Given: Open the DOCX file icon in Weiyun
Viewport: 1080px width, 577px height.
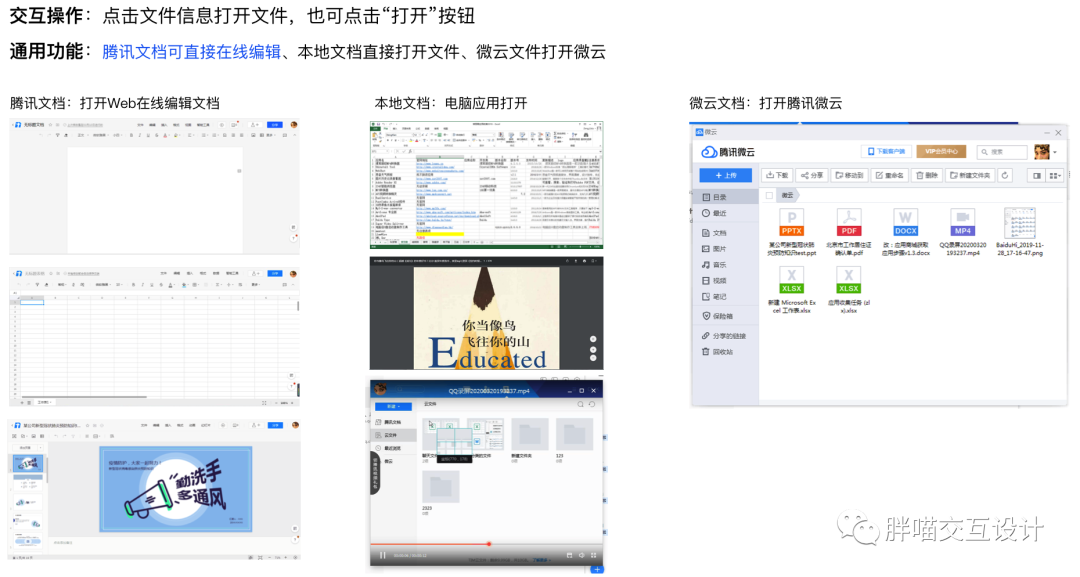Looking at the screenshot, I should [905, 223].
